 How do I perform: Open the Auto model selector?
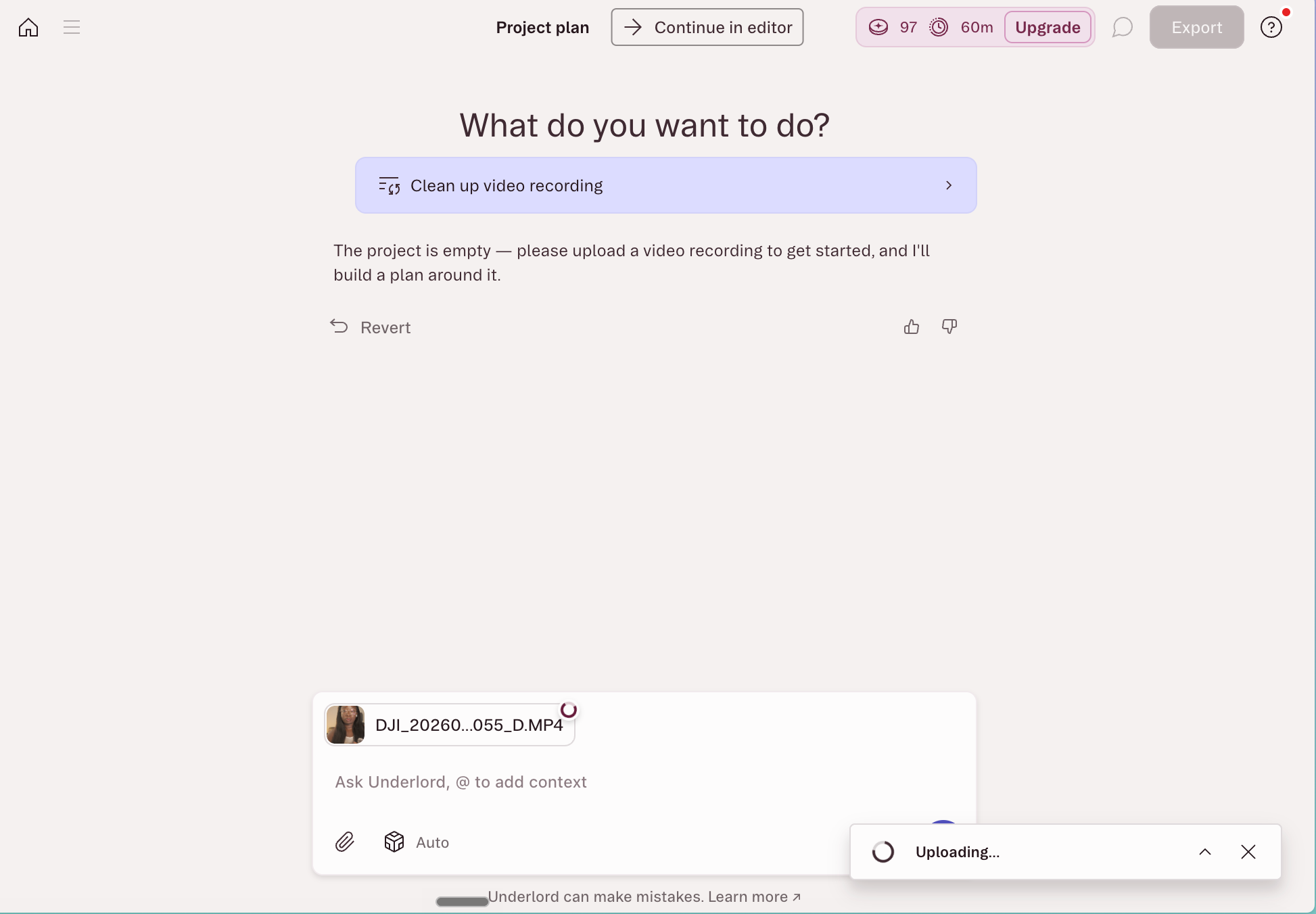click(x=417, y=842)
